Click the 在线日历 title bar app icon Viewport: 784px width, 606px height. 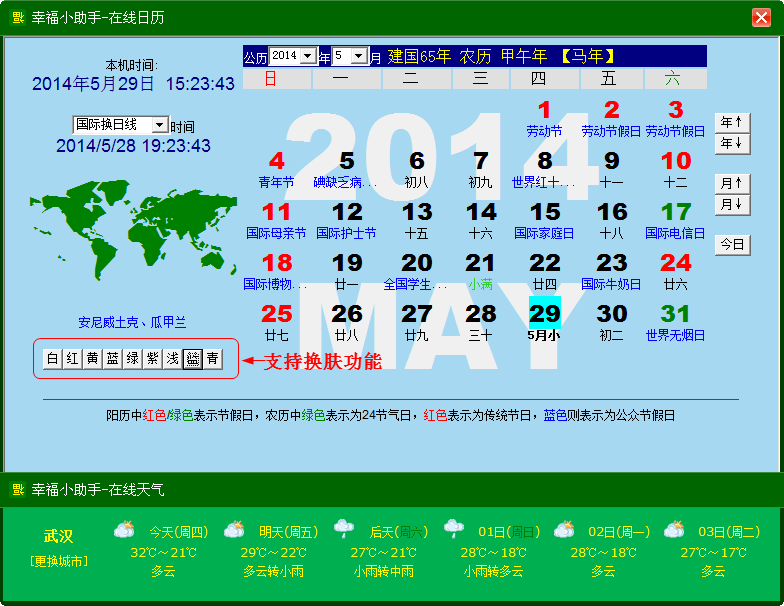pyautogui.click(x=18, y=18)
